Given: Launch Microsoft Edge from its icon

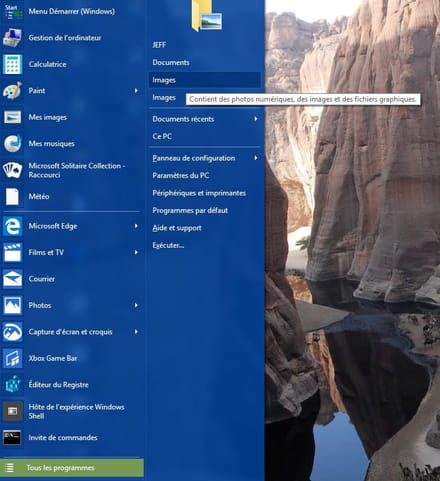Looking at the screenshot, I should pos(13,226).
